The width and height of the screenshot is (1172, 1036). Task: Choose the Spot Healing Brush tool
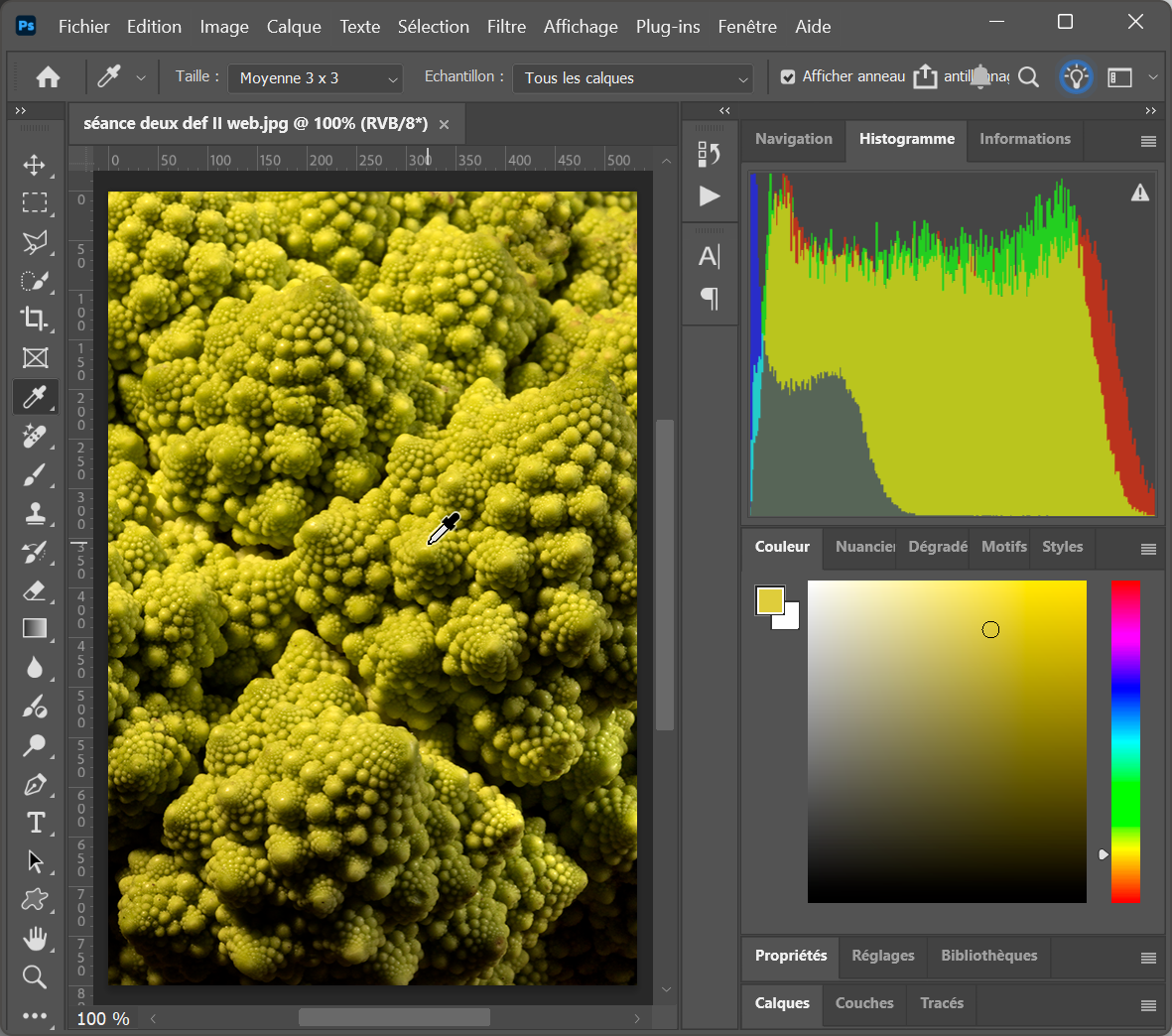pos(35,436)
